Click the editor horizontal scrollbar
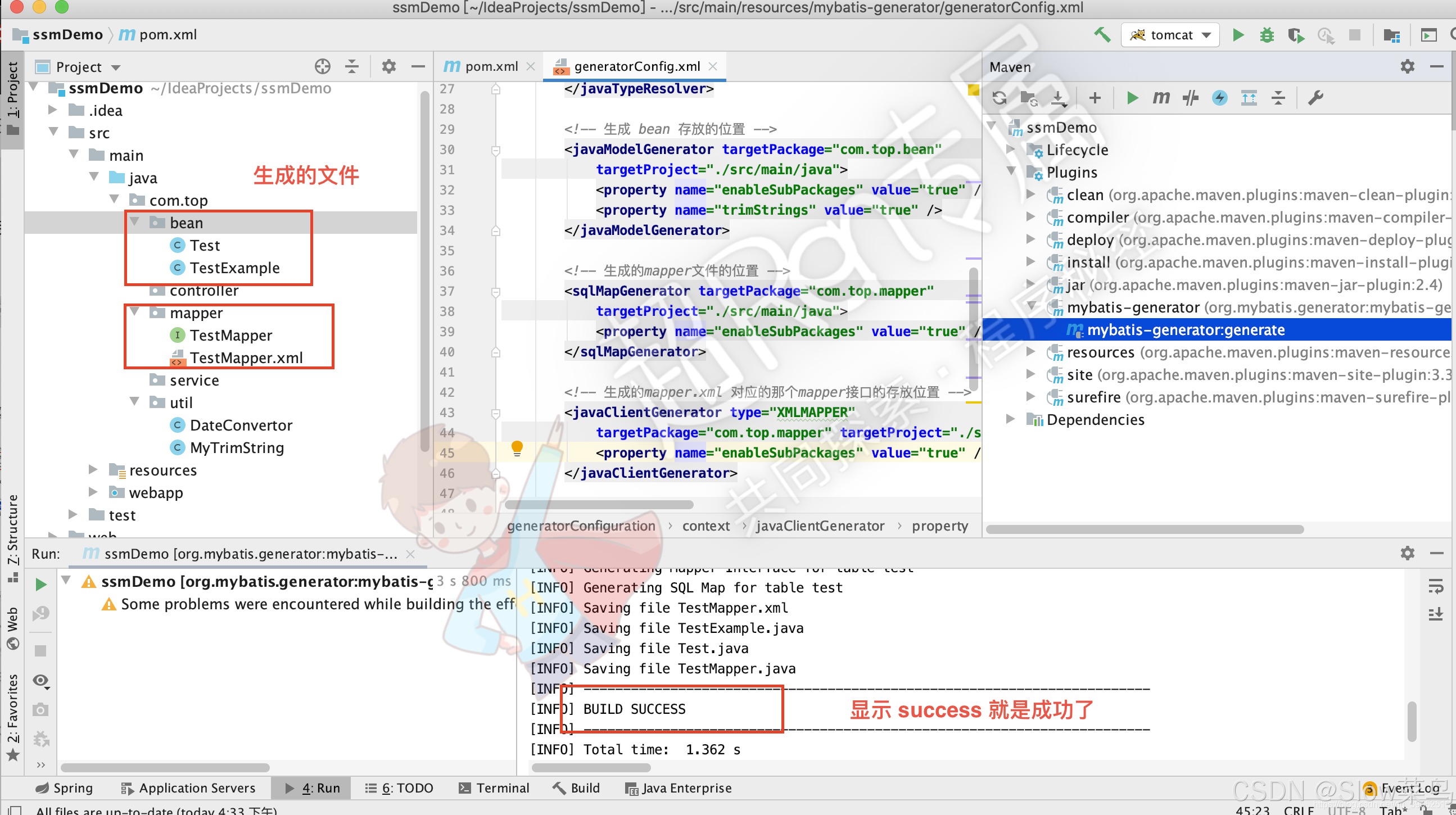1456x815 pixels. coord(599,505)
